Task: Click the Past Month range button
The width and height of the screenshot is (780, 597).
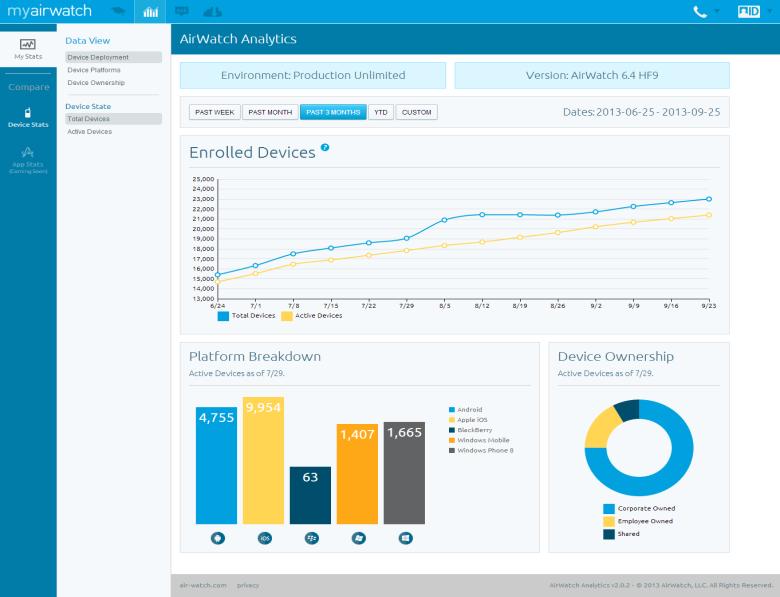Action: 270,112
